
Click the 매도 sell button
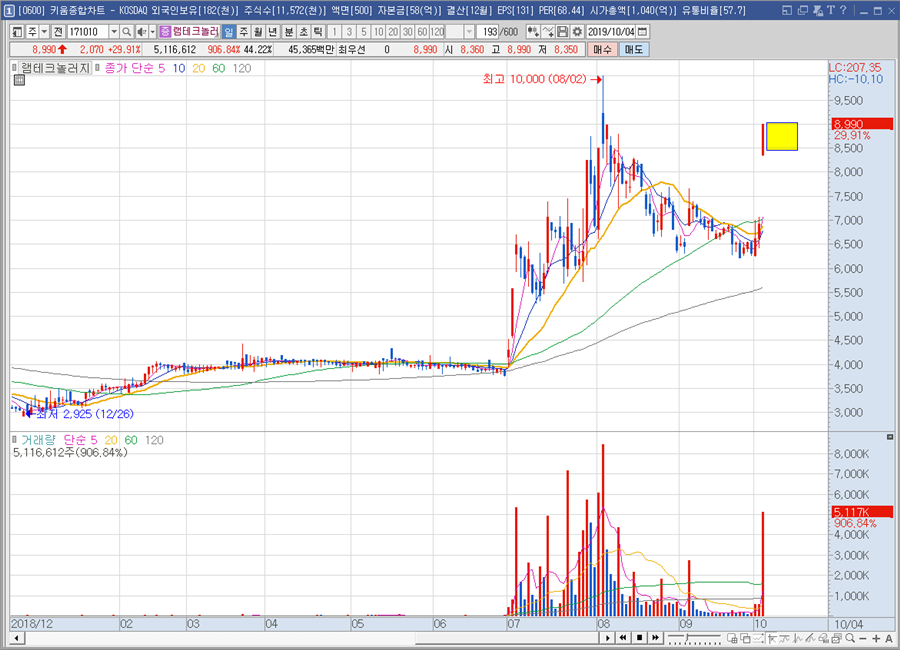click(634, 49)
